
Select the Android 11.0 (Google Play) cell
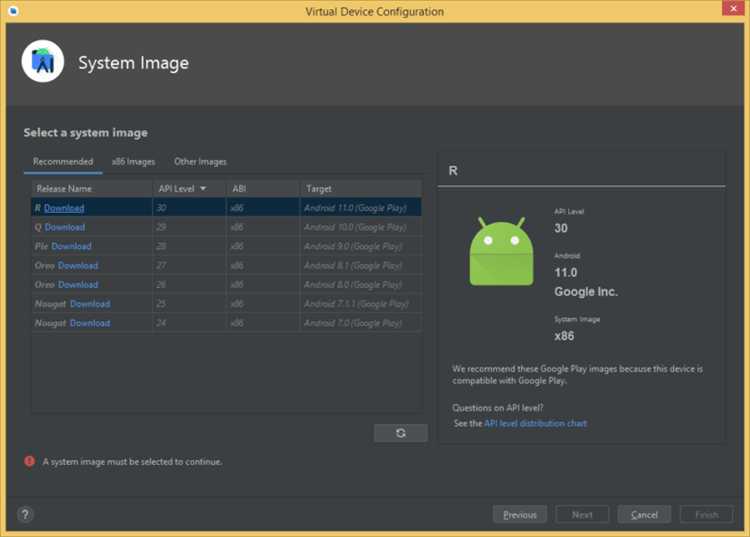[x=361, y=208]
